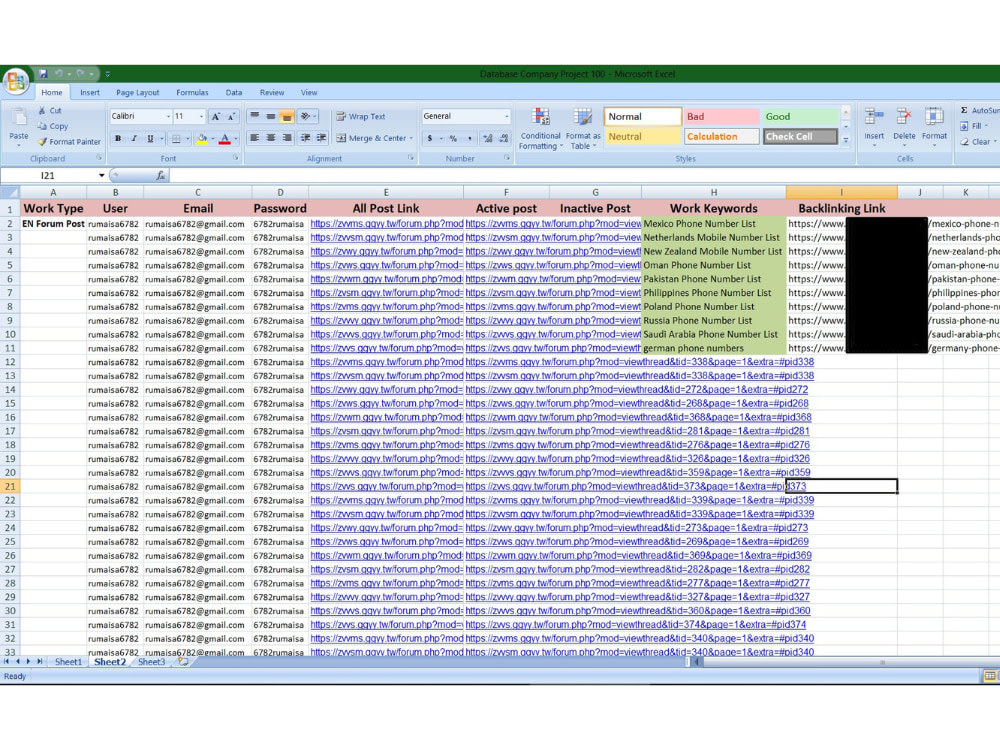Open the font size dropdown showing 11

(x=202, y=116)
